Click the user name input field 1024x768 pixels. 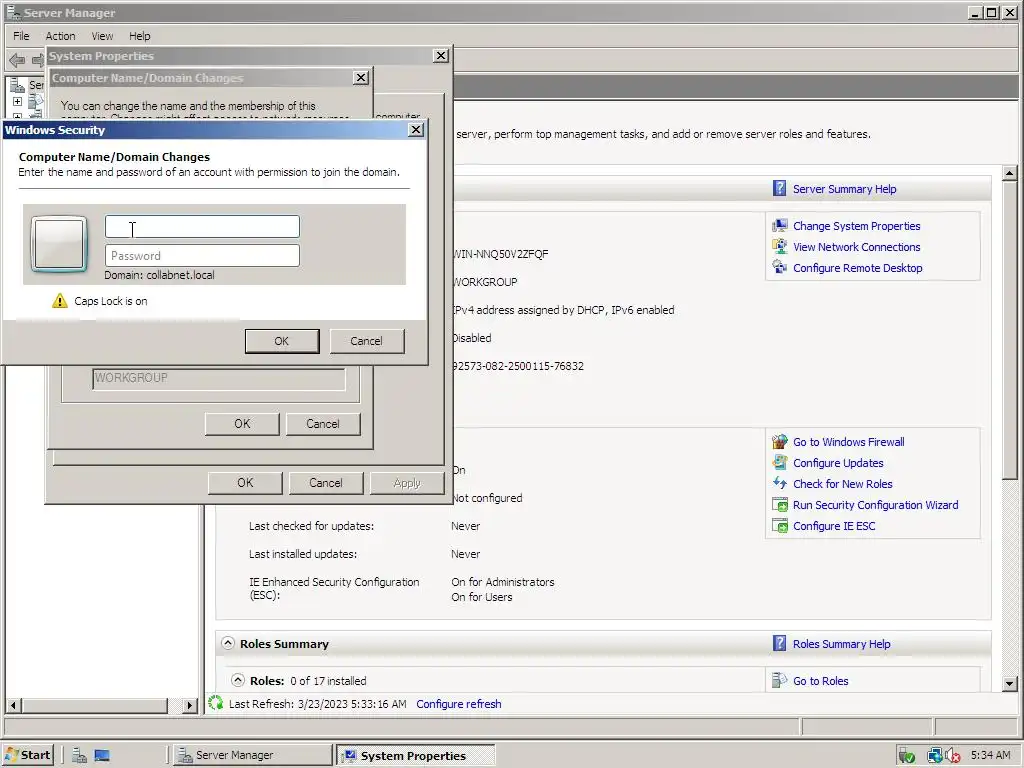coord(202,227)
